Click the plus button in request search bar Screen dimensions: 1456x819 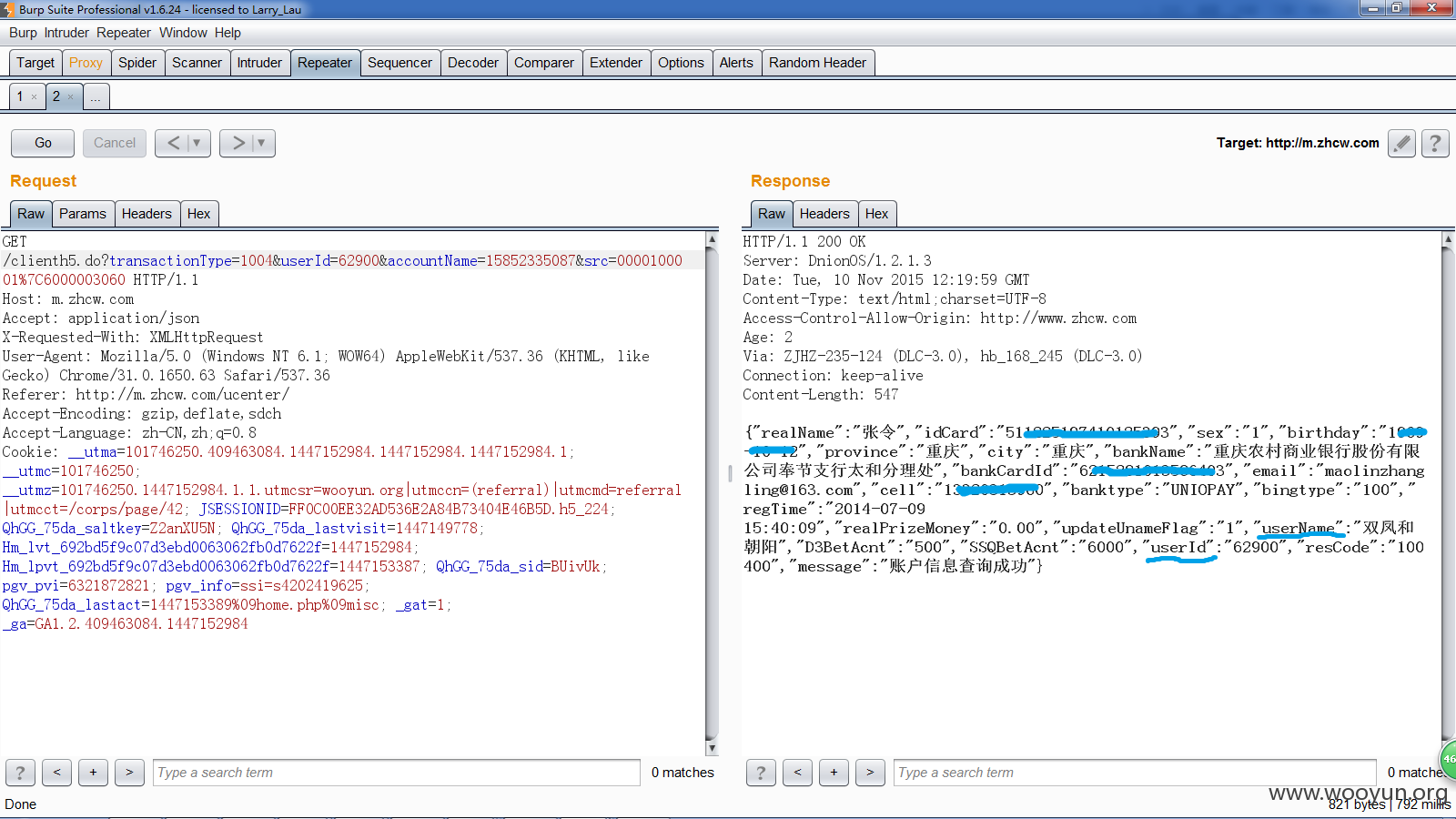click(x=93, y=773)
